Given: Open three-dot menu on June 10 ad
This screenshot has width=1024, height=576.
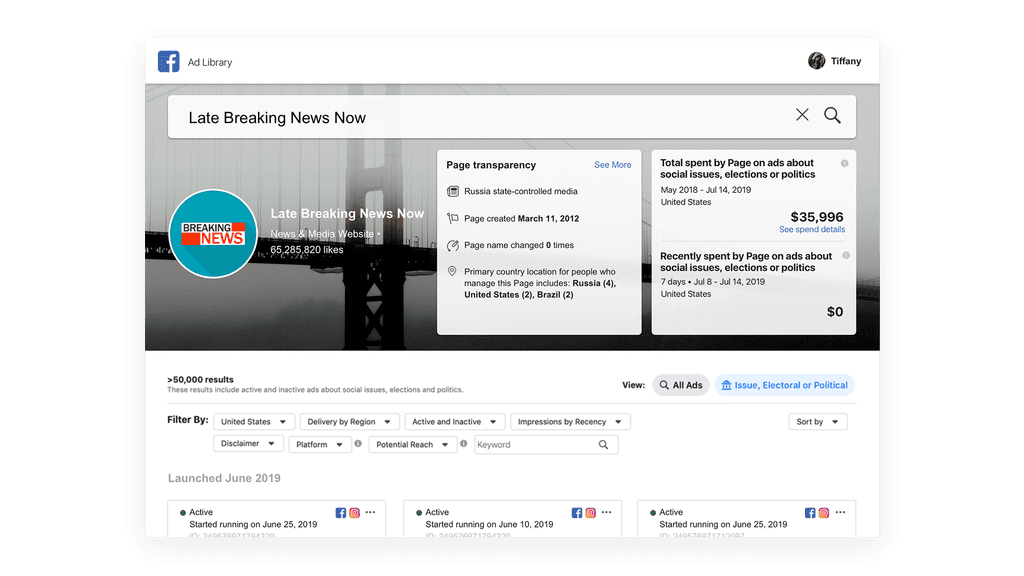Looking at the screenshot, I should pyautogui.click(x=605, y=512).
